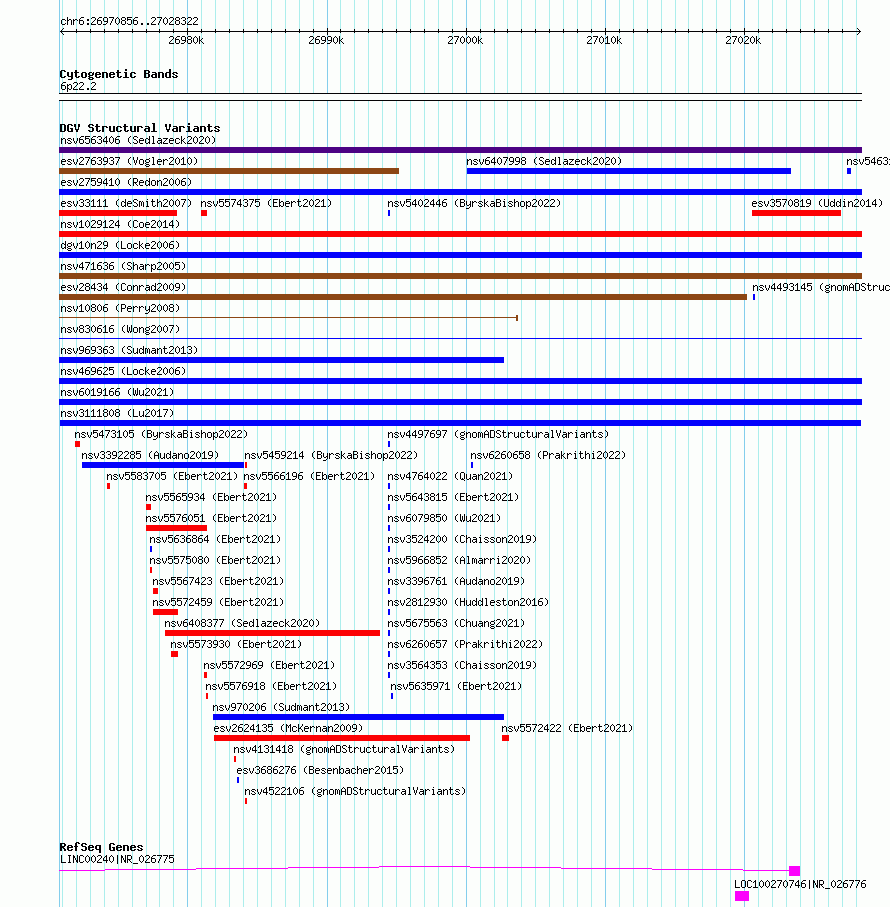Open esv33111 (deSmith2007) variant
The height and width of the screenshot is (907, 890).
point(126,203)
